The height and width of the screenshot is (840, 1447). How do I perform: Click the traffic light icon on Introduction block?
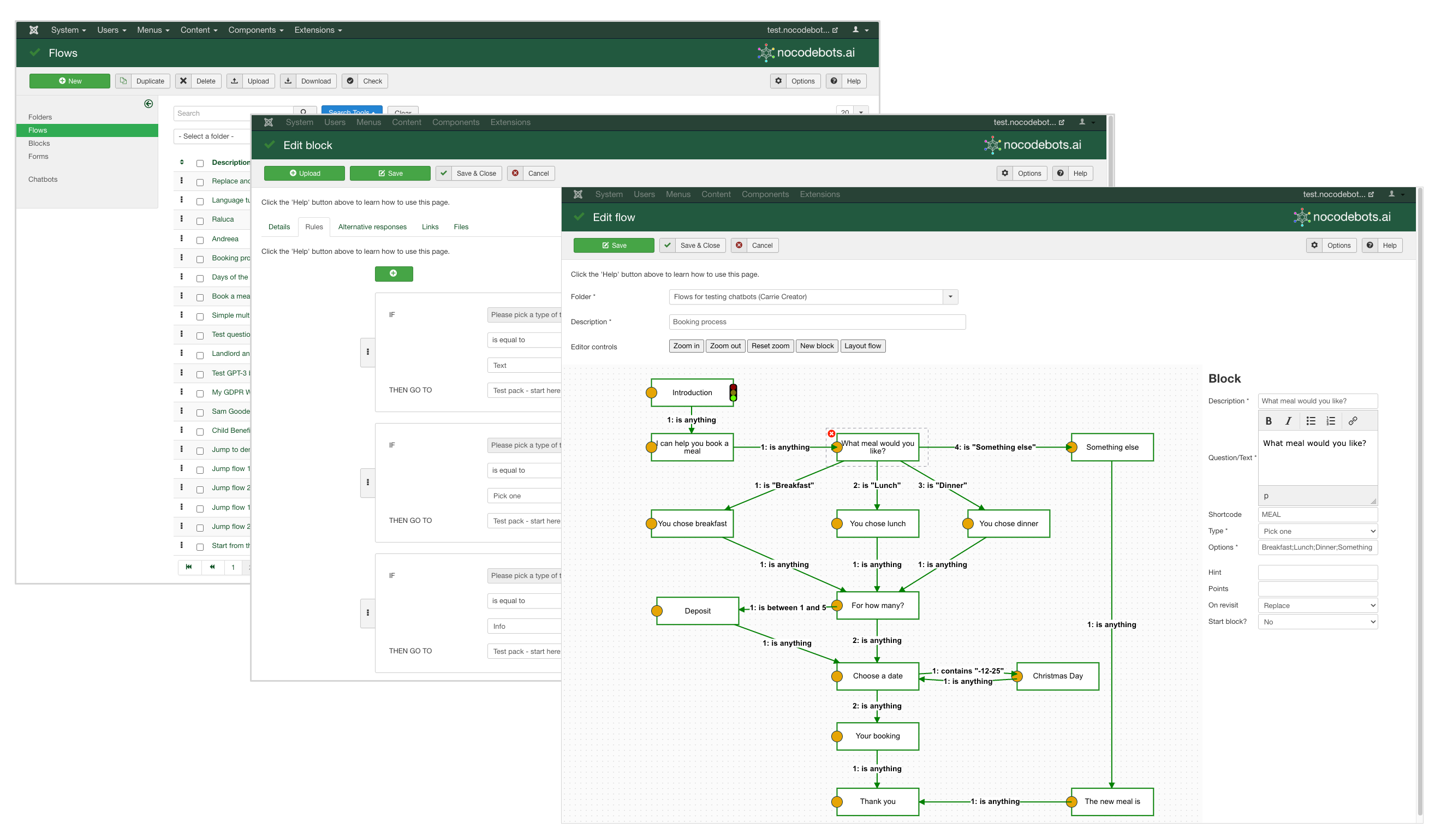pyautogui.click(x=733, y=393)
